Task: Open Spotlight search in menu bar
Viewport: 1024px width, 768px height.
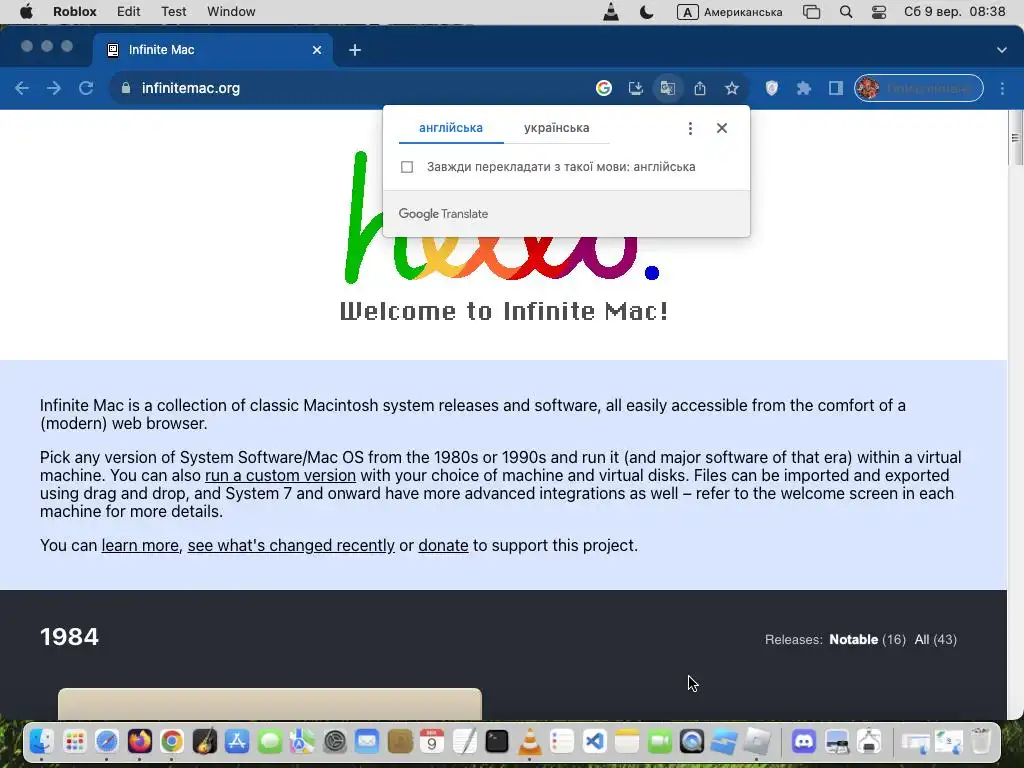Action: click(x=846, y=12)
